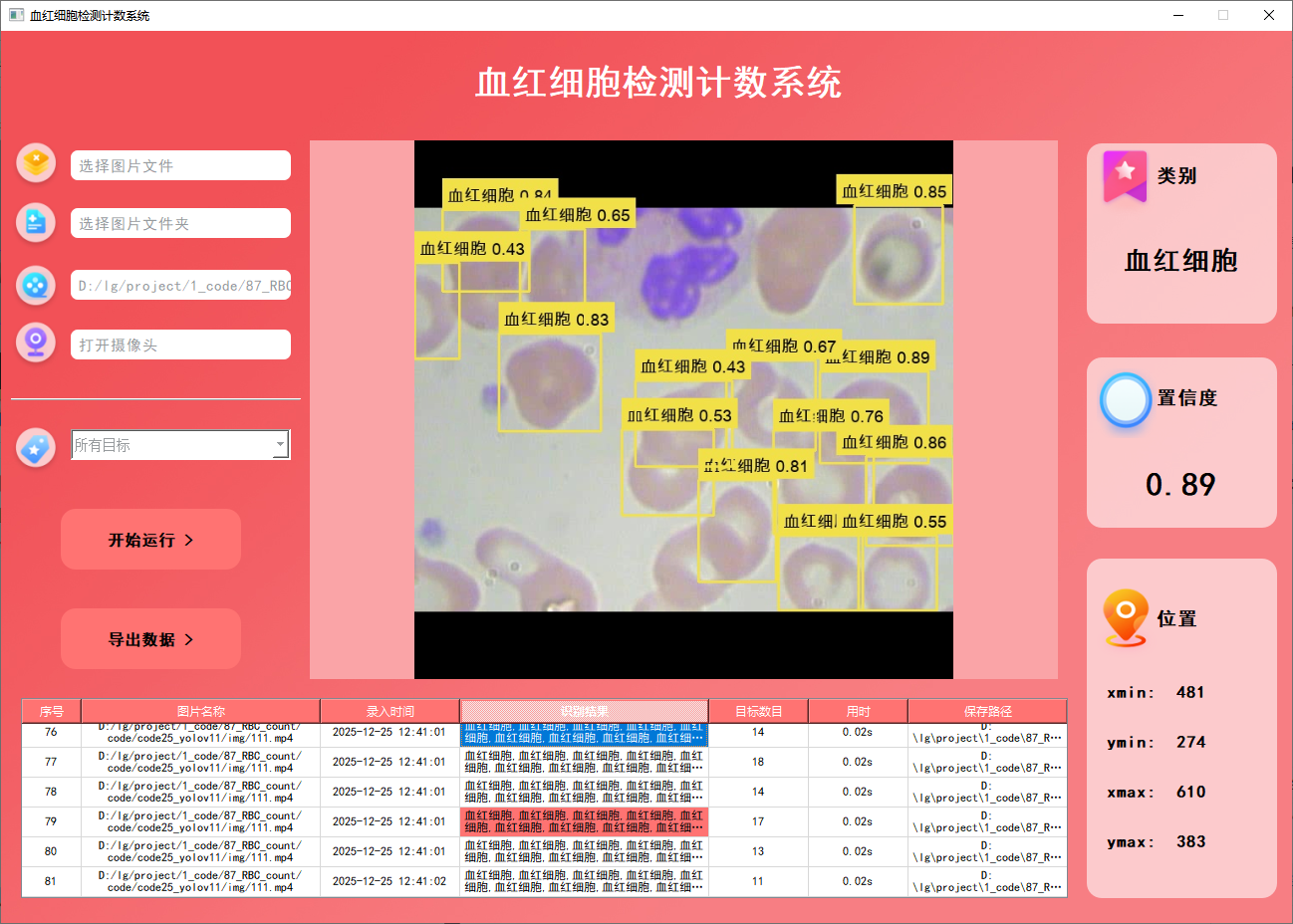Click the image name cell in row 78
Viewport: 1293px width, 924px height.
tap(200, 792)
